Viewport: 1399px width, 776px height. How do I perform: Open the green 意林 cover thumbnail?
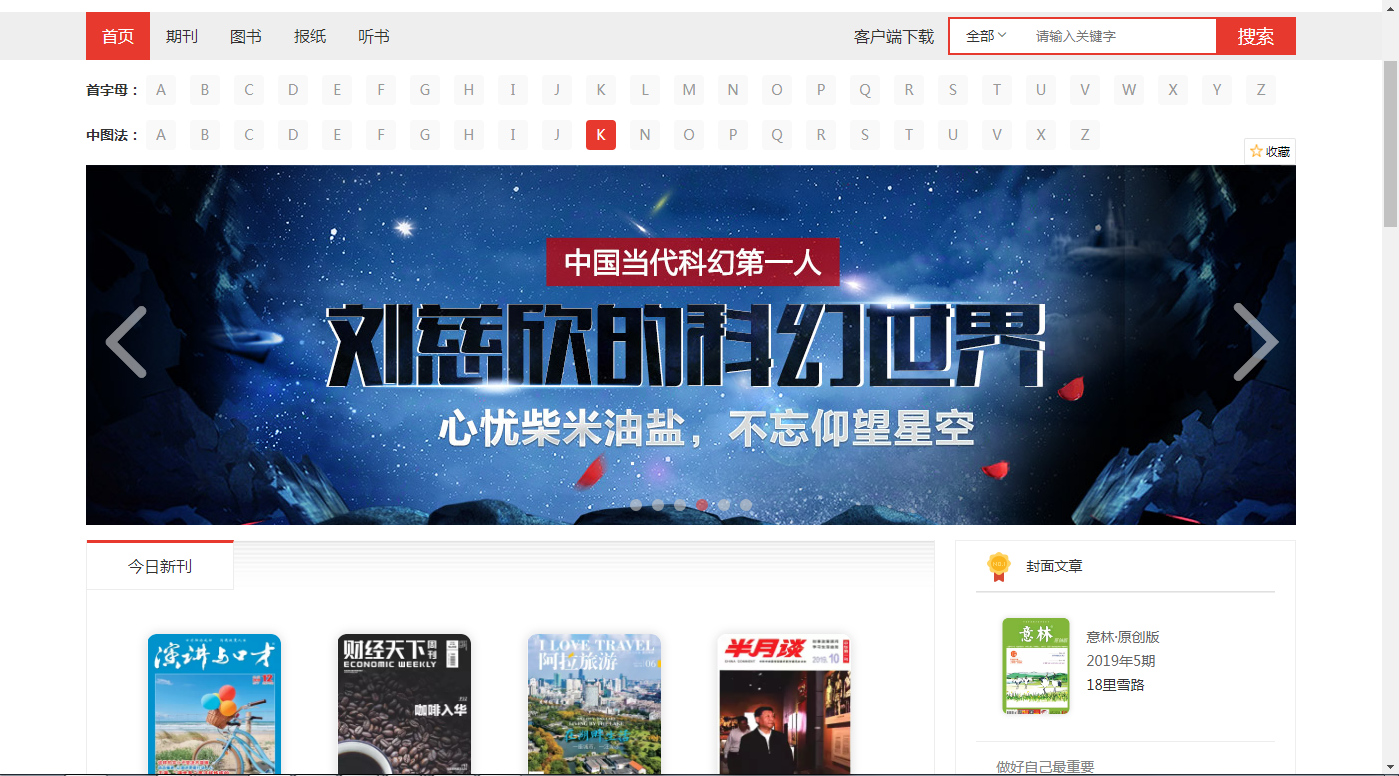pyautogui.click(x=1036, y=665)
